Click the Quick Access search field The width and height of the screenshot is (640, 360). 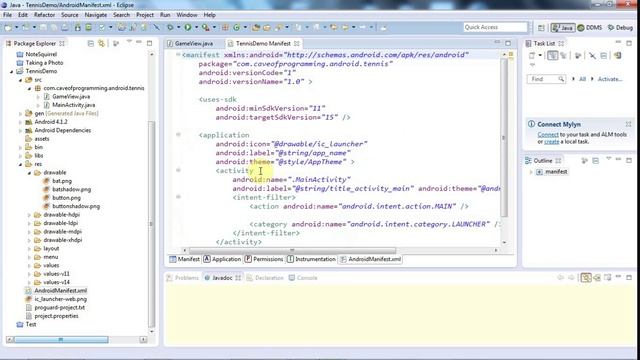495,27
